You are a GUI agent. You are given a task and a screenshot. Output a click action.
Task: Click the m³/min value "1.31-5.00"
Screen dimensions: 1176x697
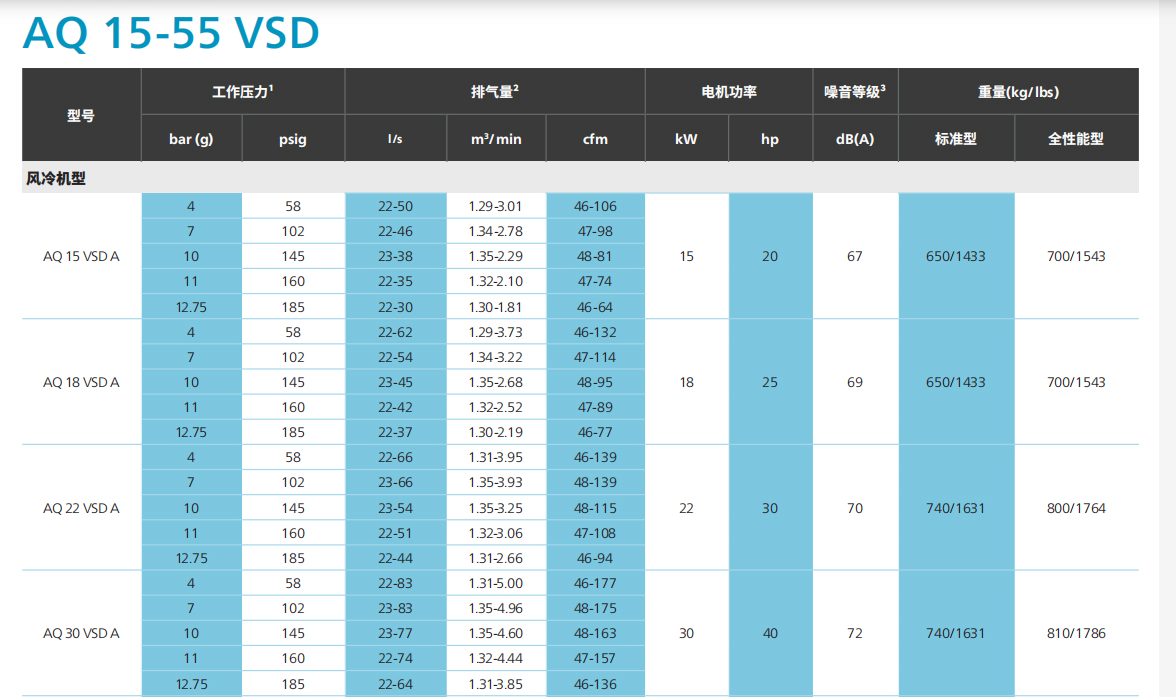(x=496, y=584)
